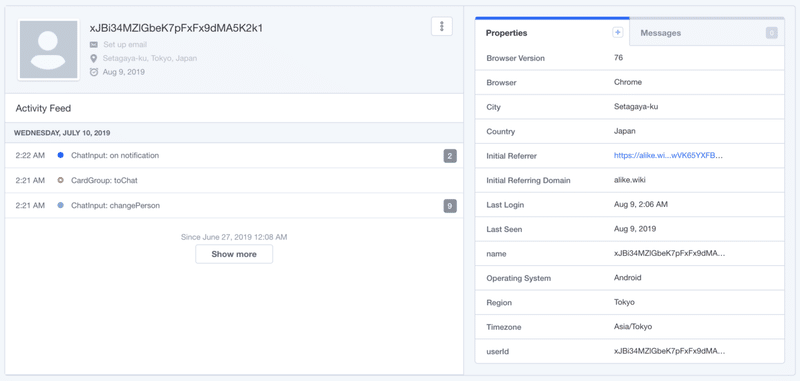Click the 2:22 AM timestamp
This screenshot has width=800, height=381.
(x=30, y=155)
